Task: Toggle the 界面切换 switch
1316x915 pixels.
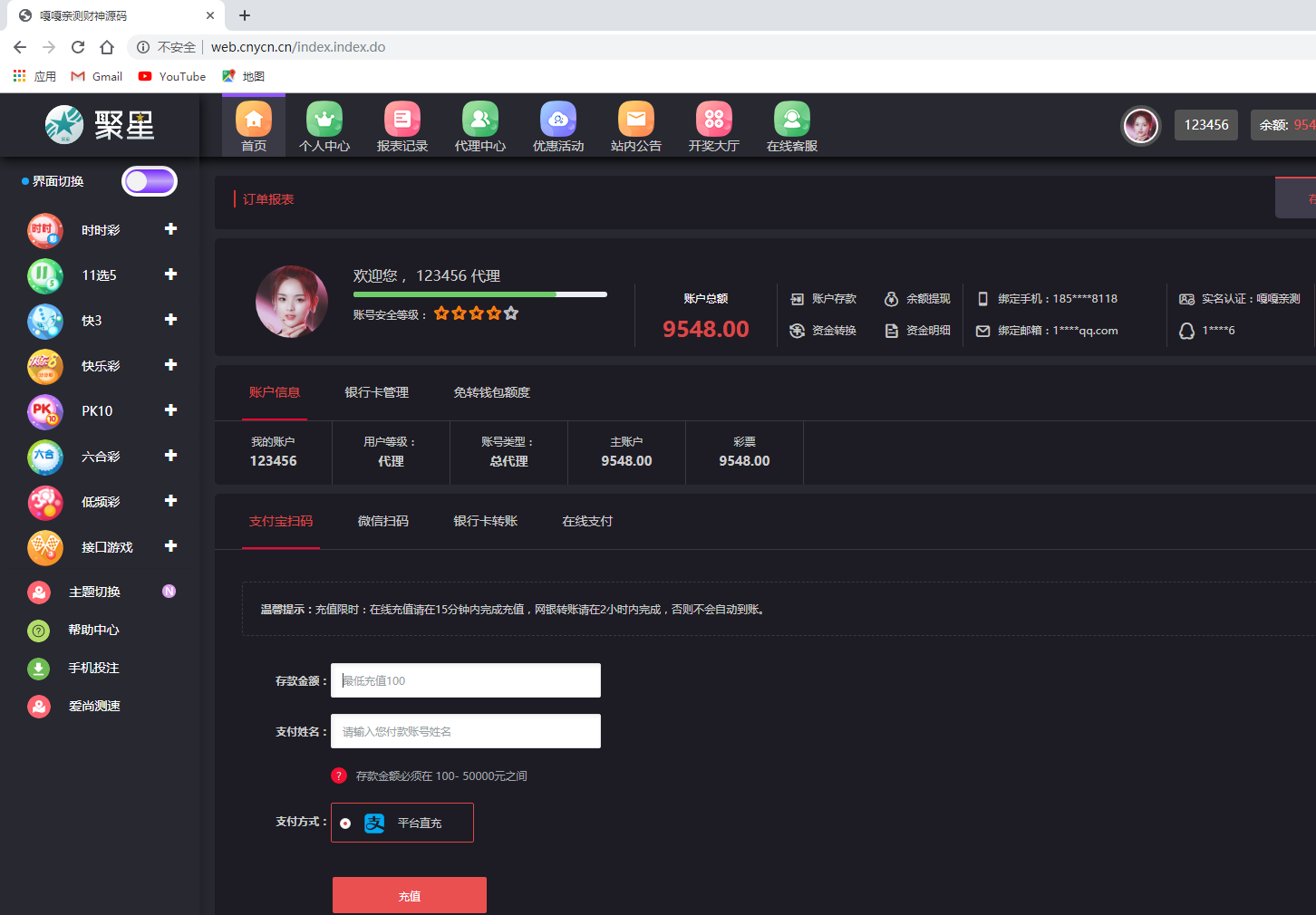Action: coord(150,181)
